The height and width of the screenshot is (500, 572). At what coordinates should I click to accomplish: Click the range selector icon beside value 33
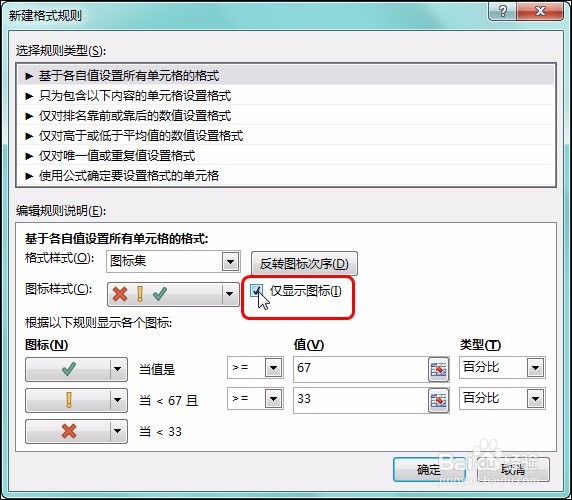438,400
